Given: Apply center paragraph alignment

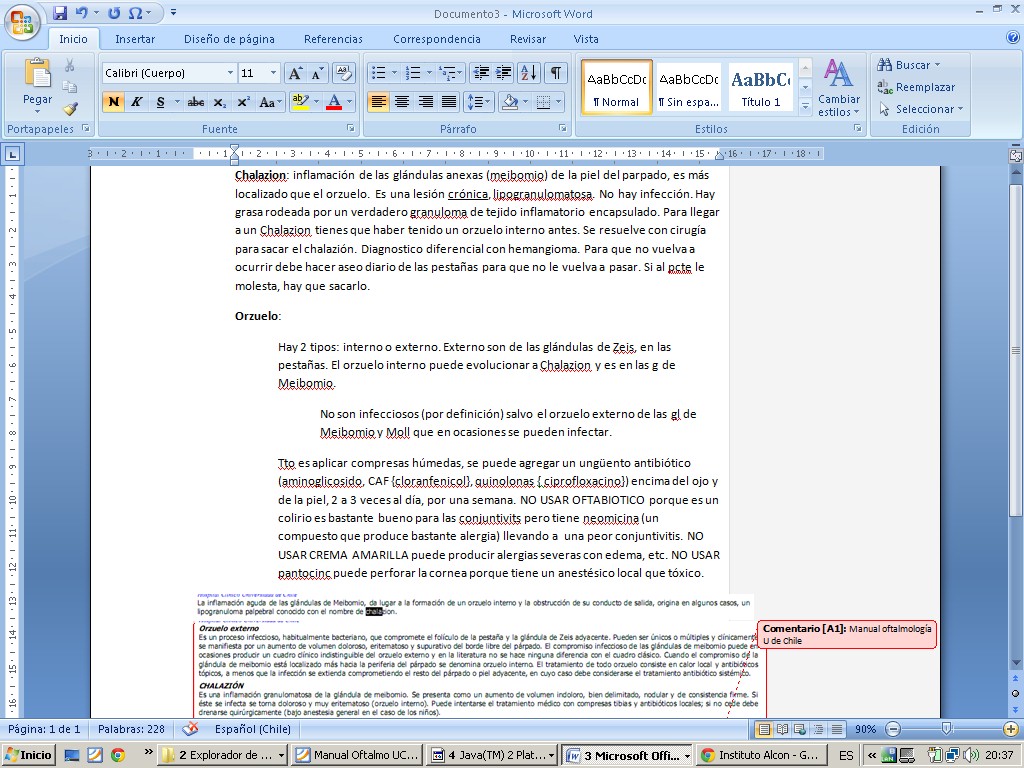Looking at the screenshot, I should click(x=402, y=102).
